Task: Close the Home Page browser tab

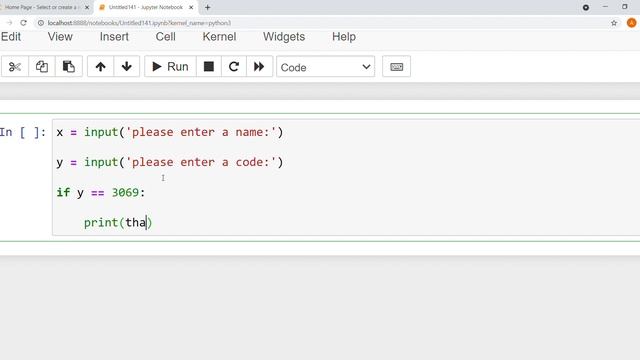Action: [87, 7]
